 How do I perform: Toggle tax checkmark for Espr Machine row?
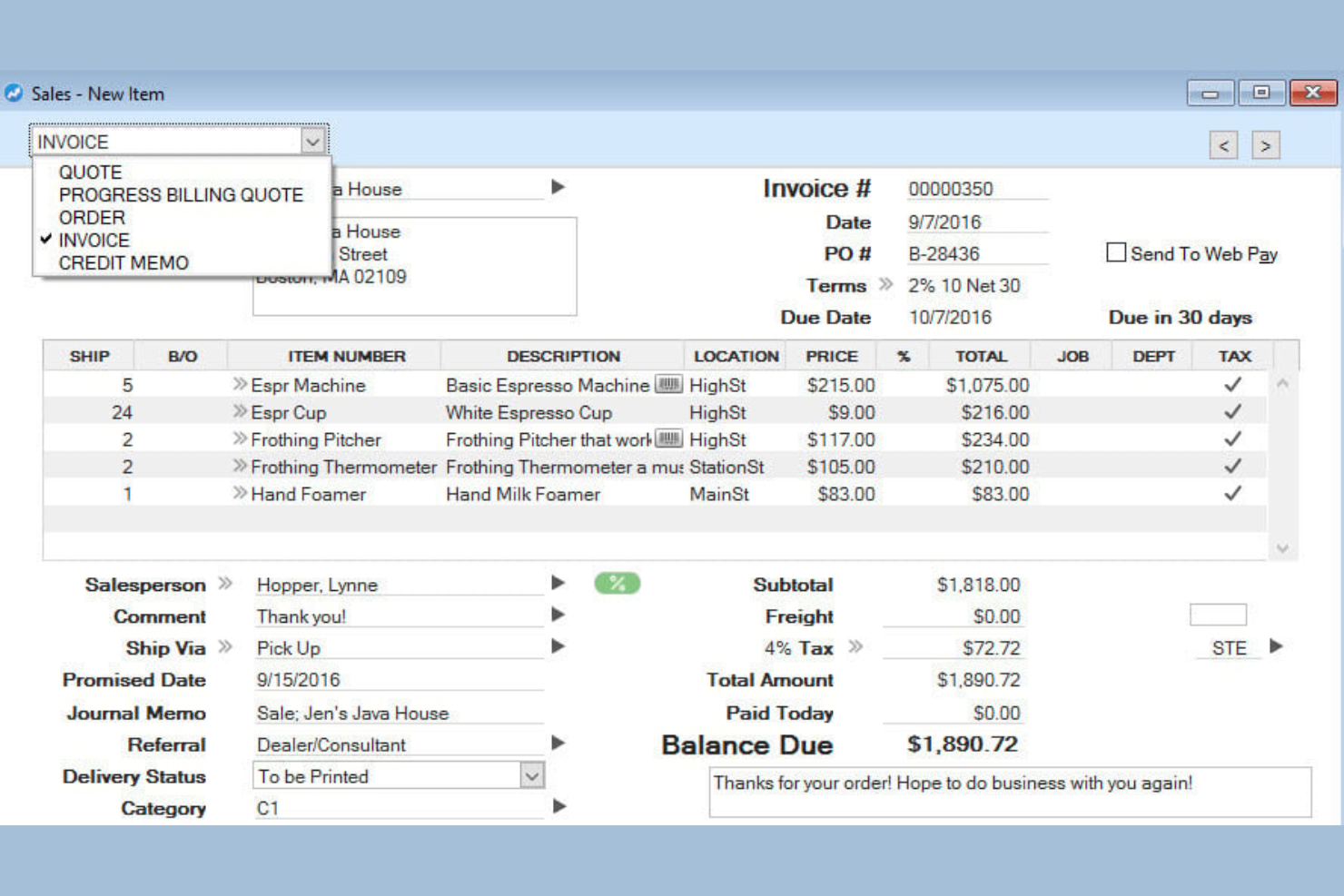pyautogui.click(x=1232, y=384)
